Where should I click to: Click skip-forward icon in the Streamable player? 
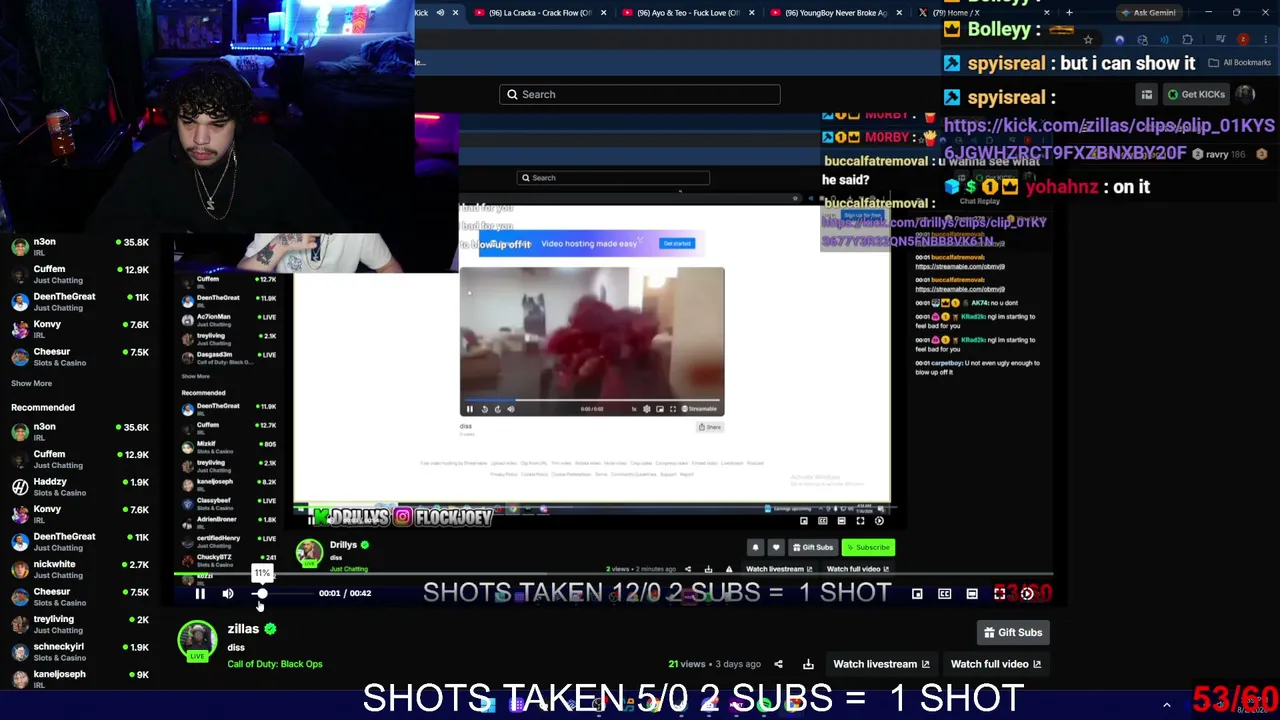point(497,409)
